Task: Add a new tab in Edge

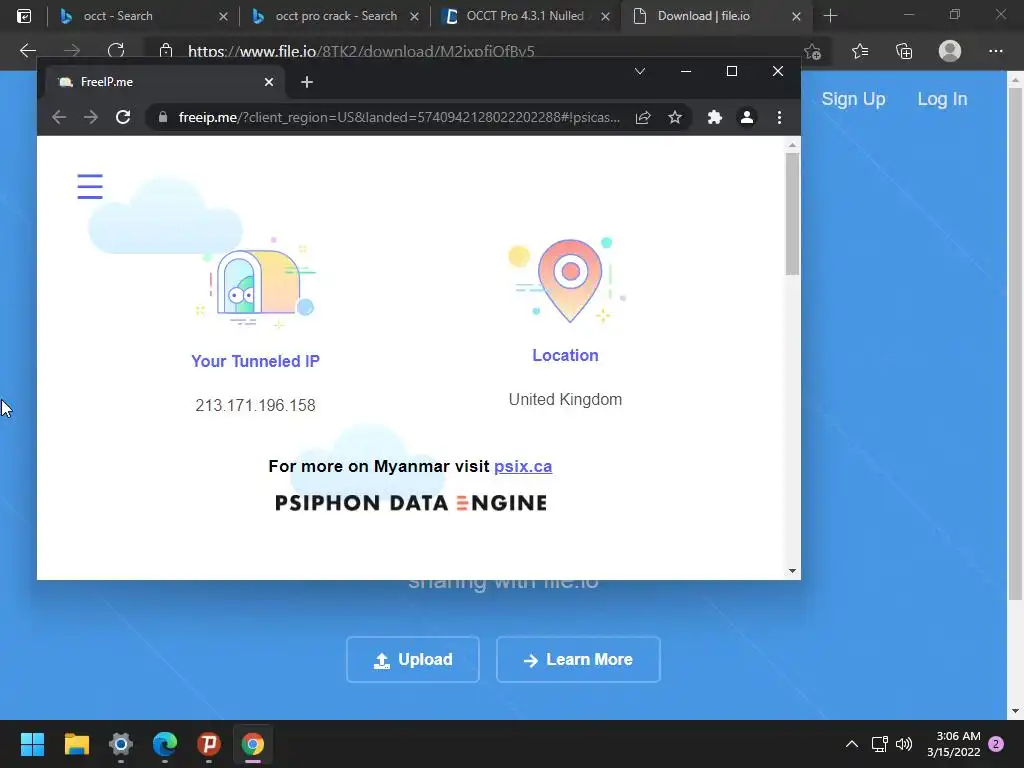Action: pos(830,16)
